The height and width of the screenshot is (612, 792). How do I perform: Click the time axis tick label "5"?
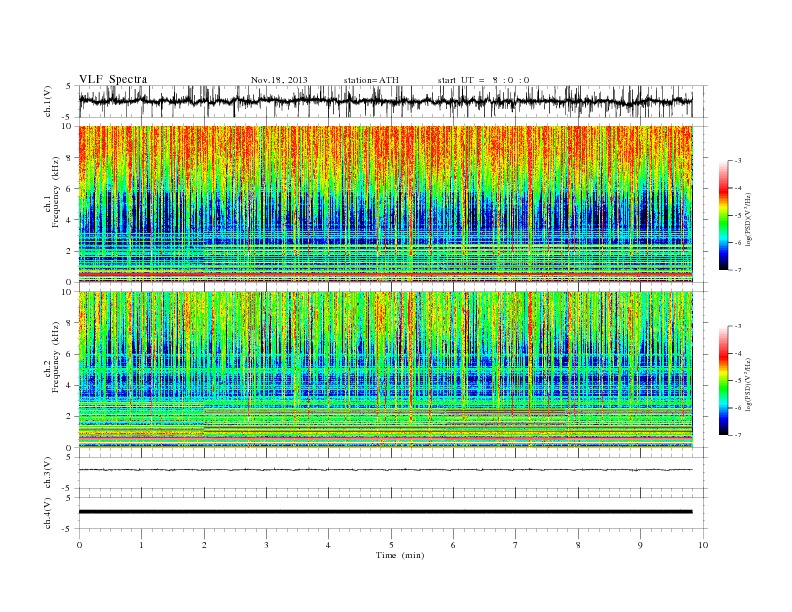click(x=391, y=545)
